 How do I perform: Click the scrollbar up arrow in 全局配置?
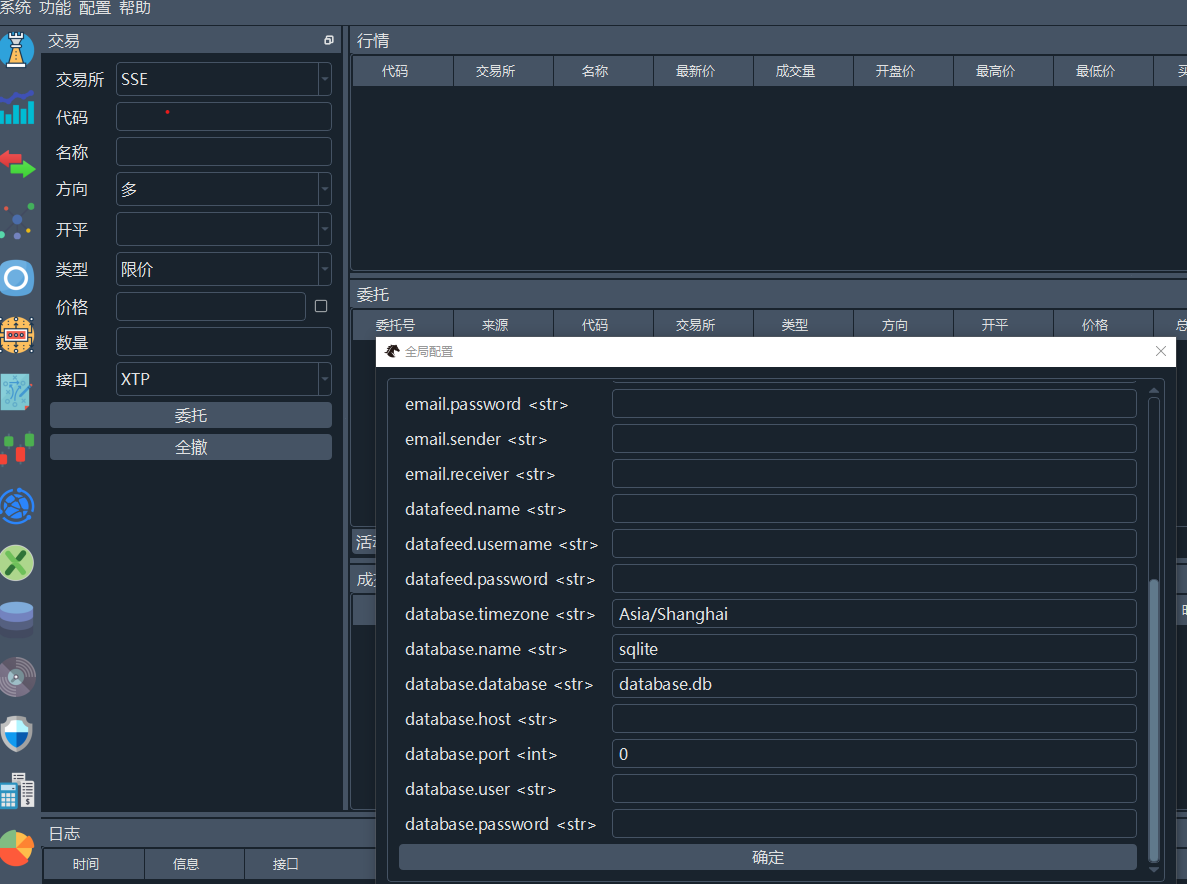(x=1154, y=391)
